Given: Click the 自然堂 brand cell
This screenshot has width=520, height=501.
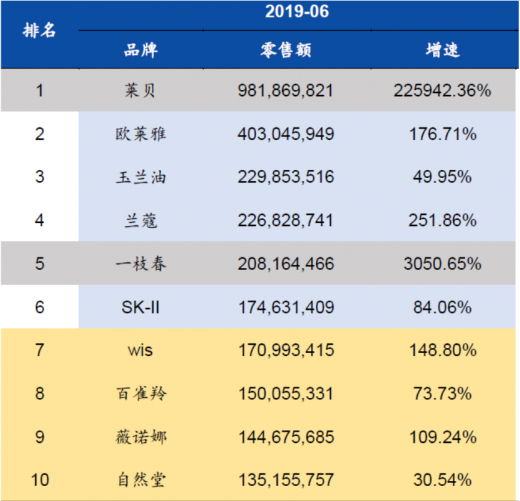Looking at the screenshot, I should pos(141,480).
